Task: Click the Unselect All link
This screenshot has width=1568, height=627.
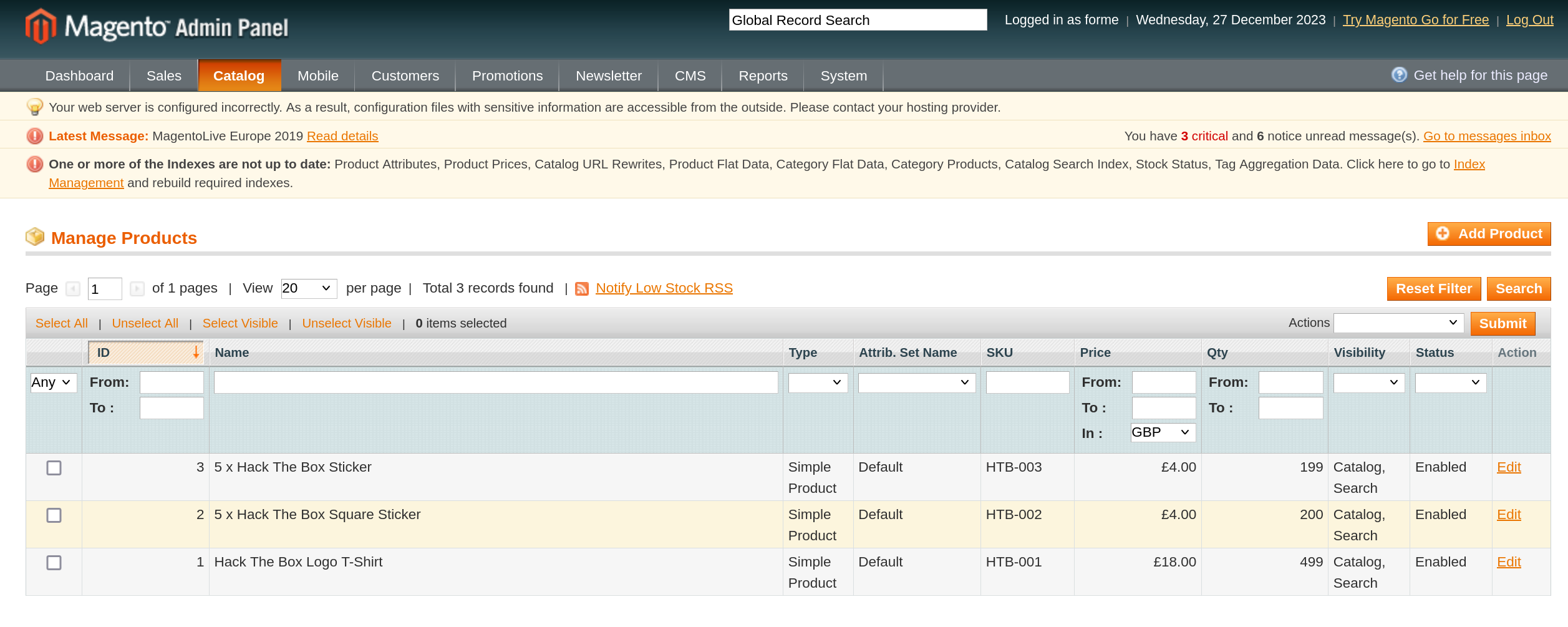Action: [x=145, y=323]
